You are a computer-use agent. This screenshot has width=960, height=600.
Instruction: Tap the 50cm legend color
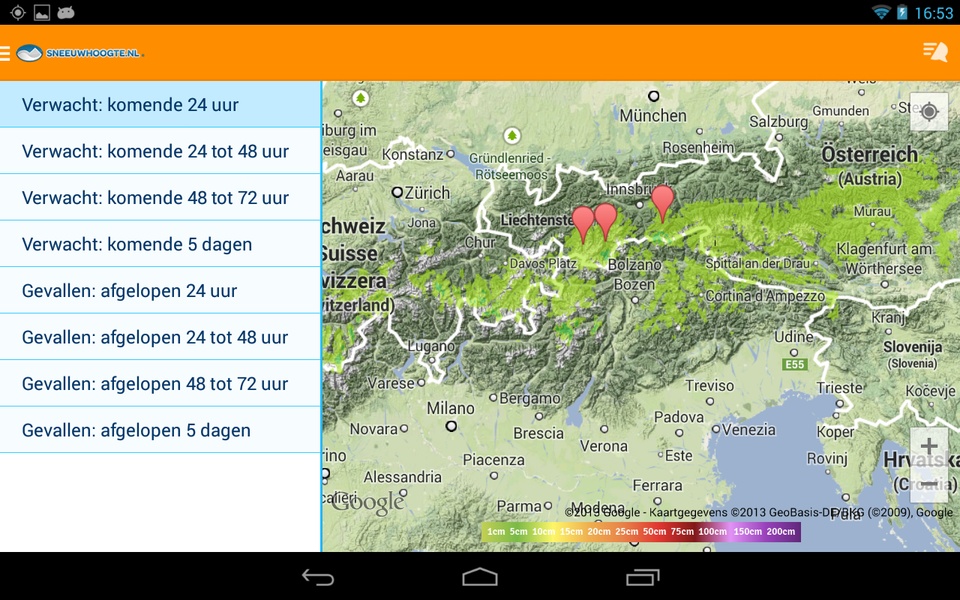[654, 531]
